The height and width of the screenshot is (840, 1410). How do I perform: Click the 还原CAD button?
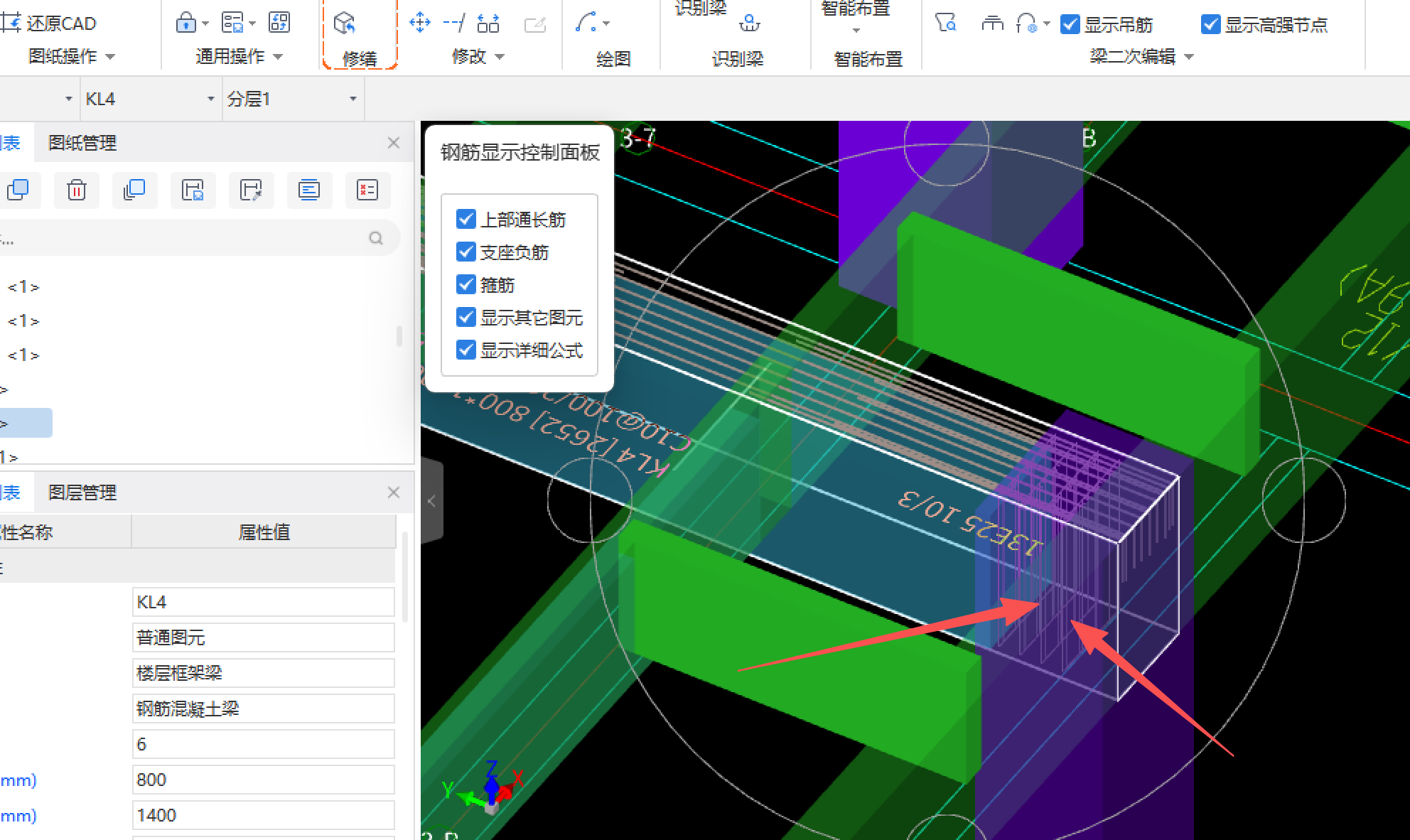point(48,23)
